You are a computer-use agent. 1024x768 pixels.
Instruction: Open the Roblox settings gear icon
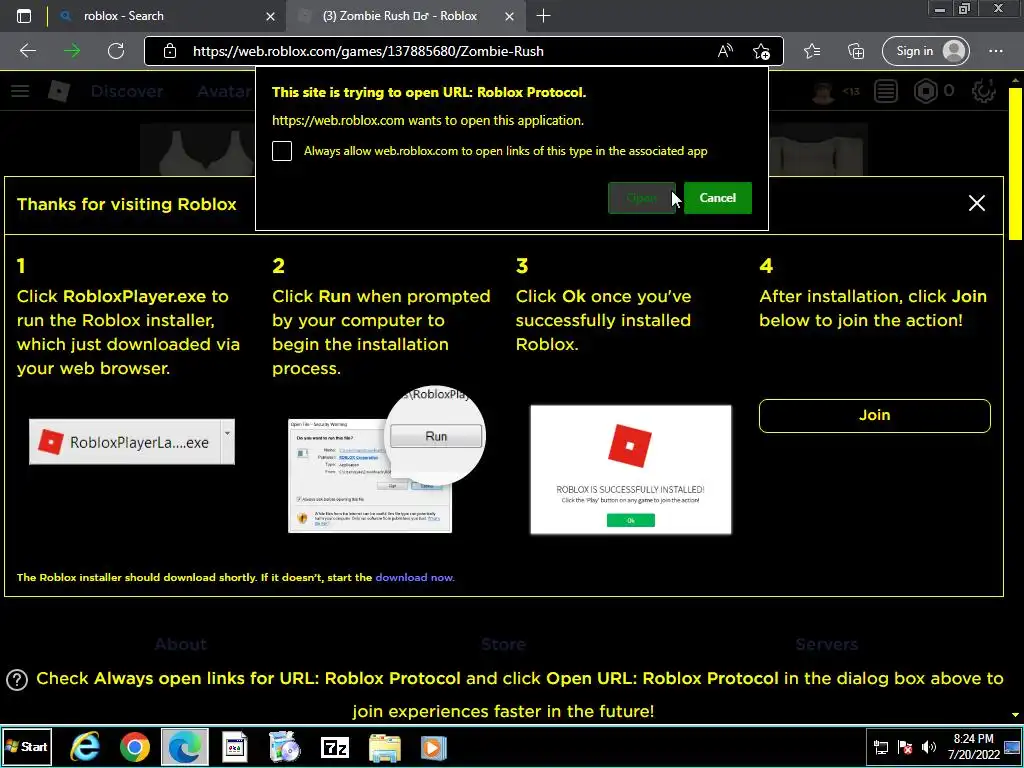(x=984, y=91)
